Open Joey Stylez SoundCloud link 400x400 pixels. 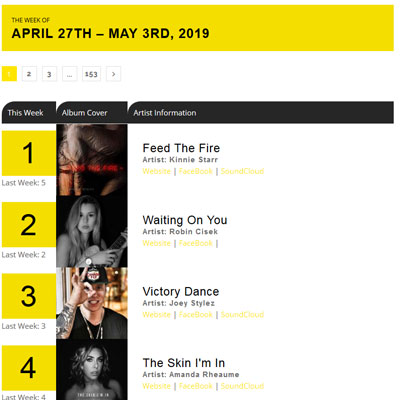coord(242,315)
